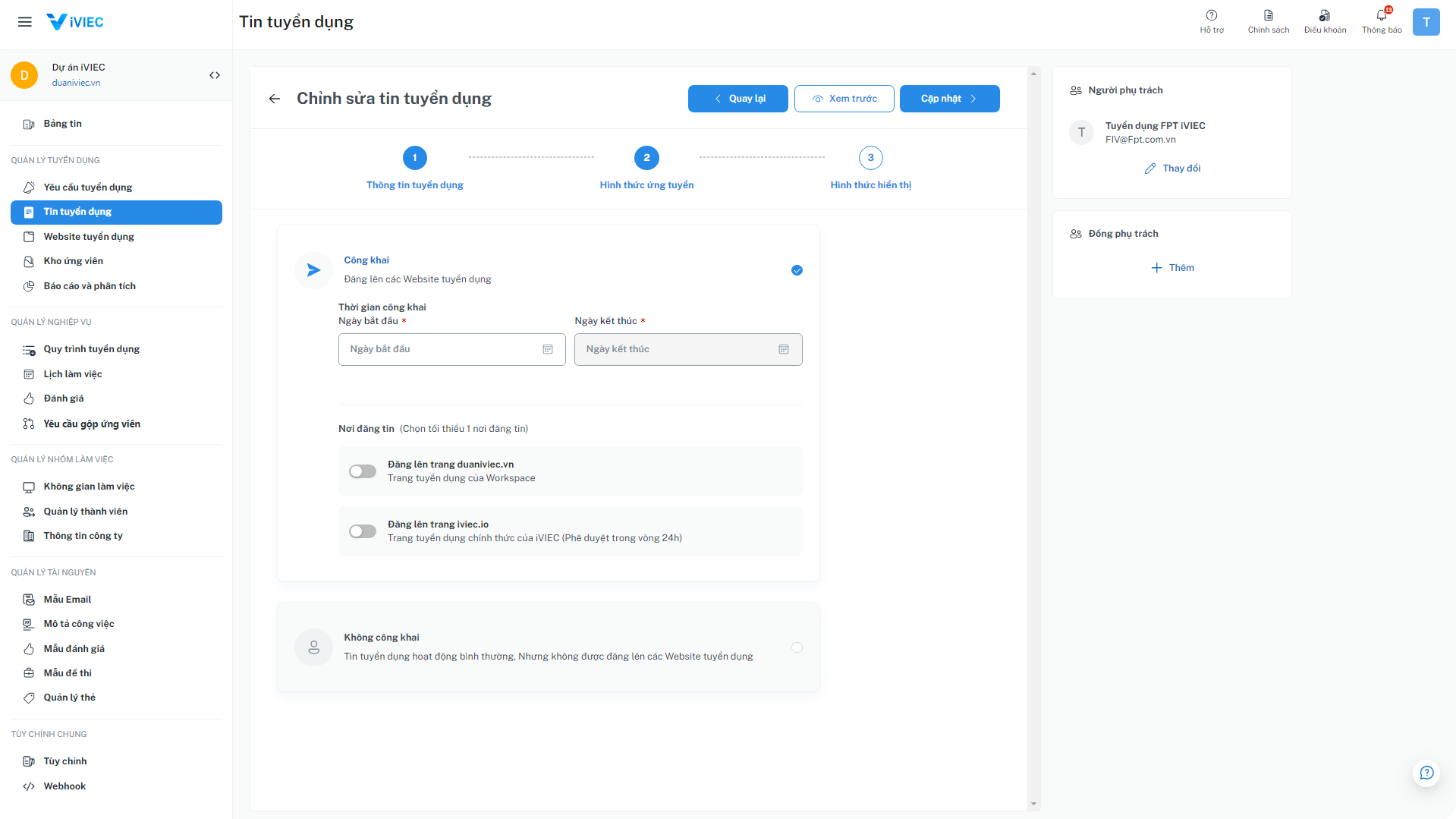Open the hamburger menu icon
1456x819 pixels.
[x=25, y=22]
